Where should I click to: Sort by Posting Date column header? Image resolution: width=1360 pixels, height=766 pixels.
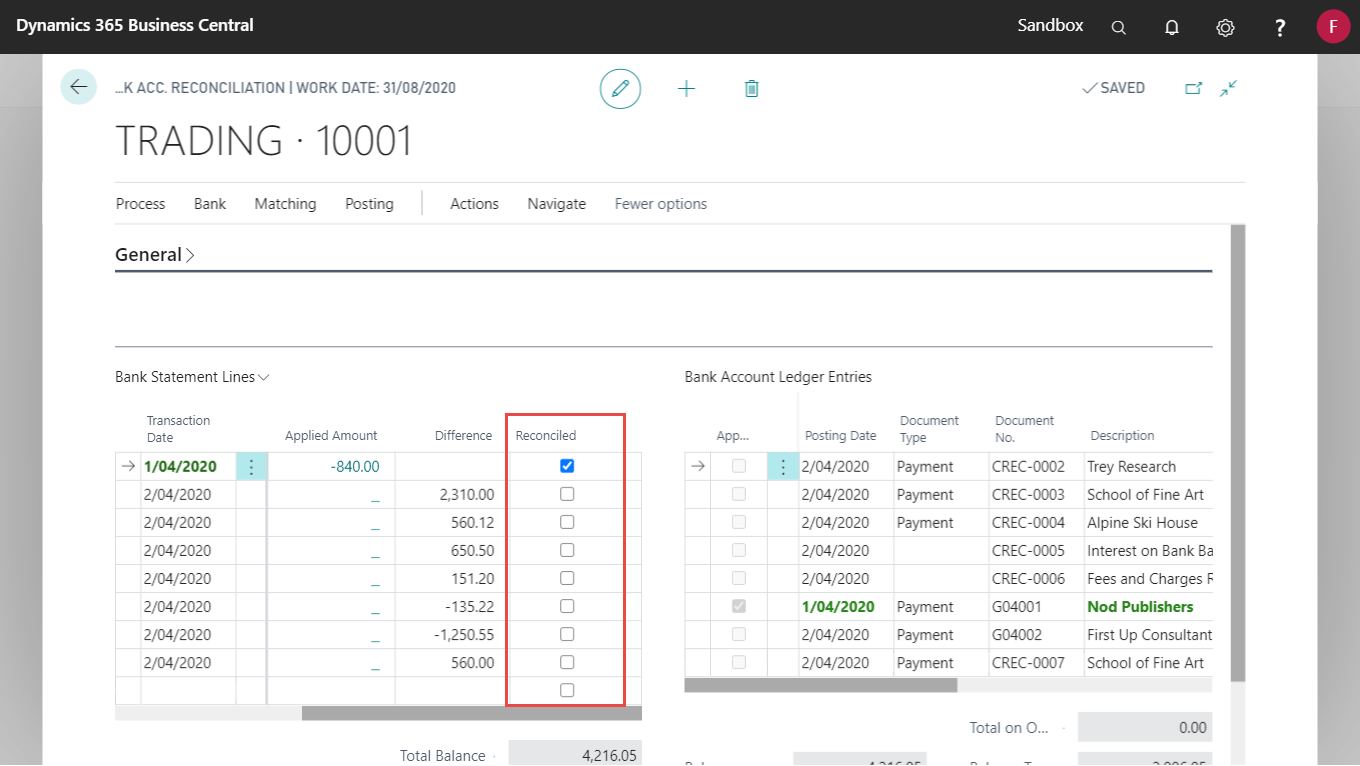840,436
